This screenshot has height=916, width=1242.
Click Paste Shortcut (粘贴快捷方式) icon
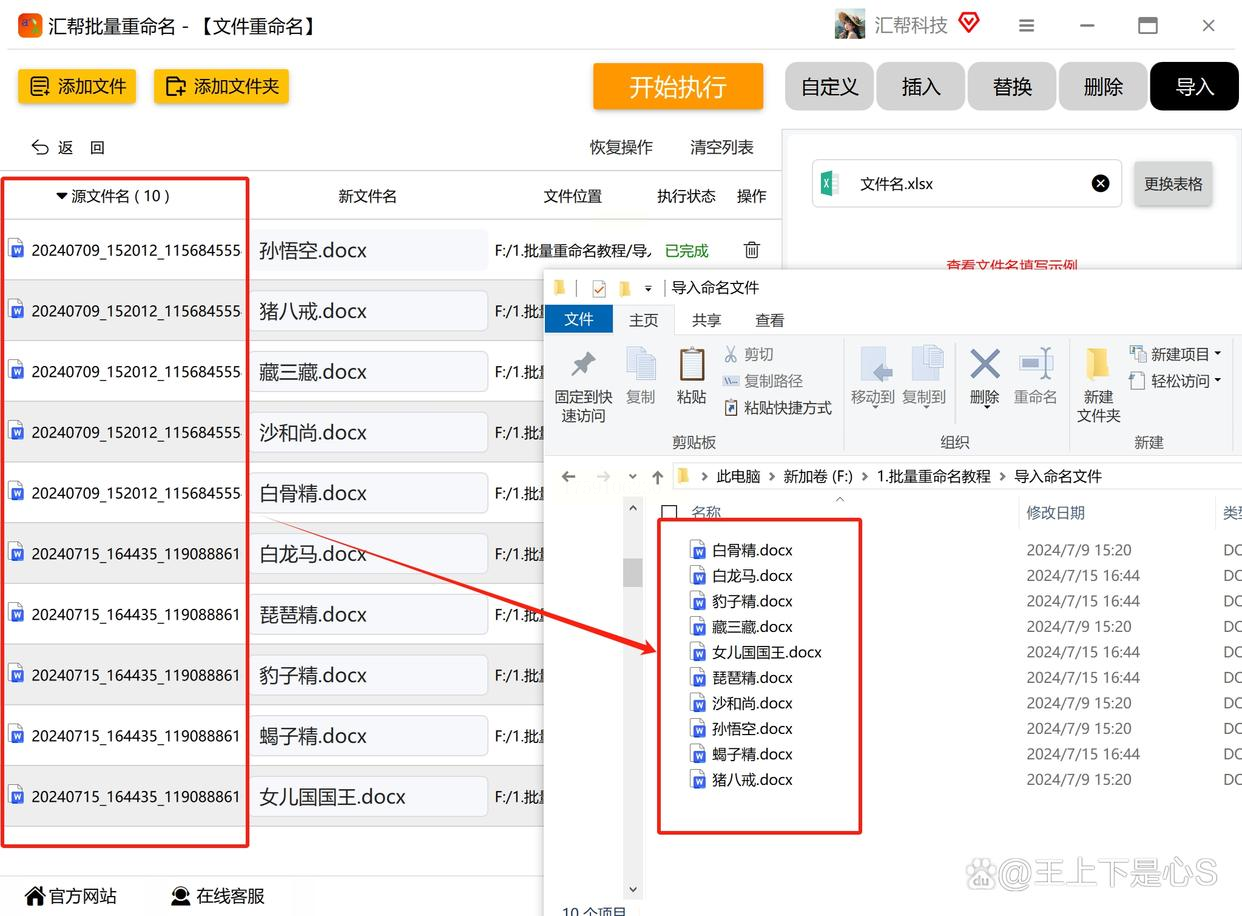pyautogui.click(x=731, y=408)
